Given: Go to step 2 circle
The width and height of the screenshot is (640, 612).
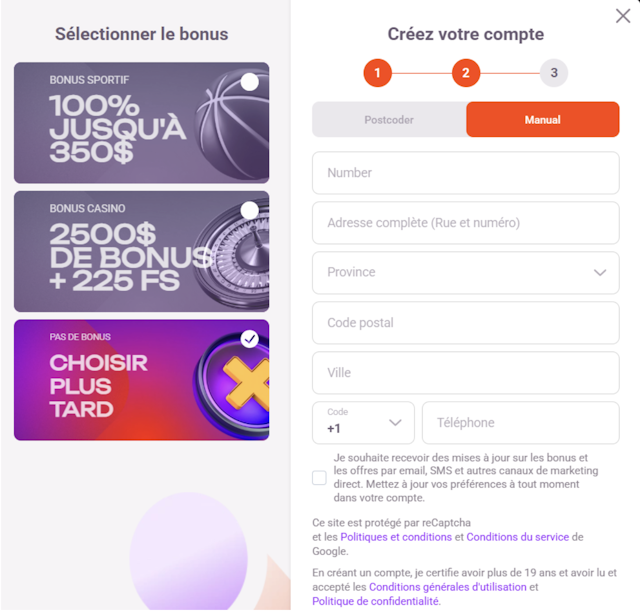Looking at the screenshot, I should [x=466, y=73].
